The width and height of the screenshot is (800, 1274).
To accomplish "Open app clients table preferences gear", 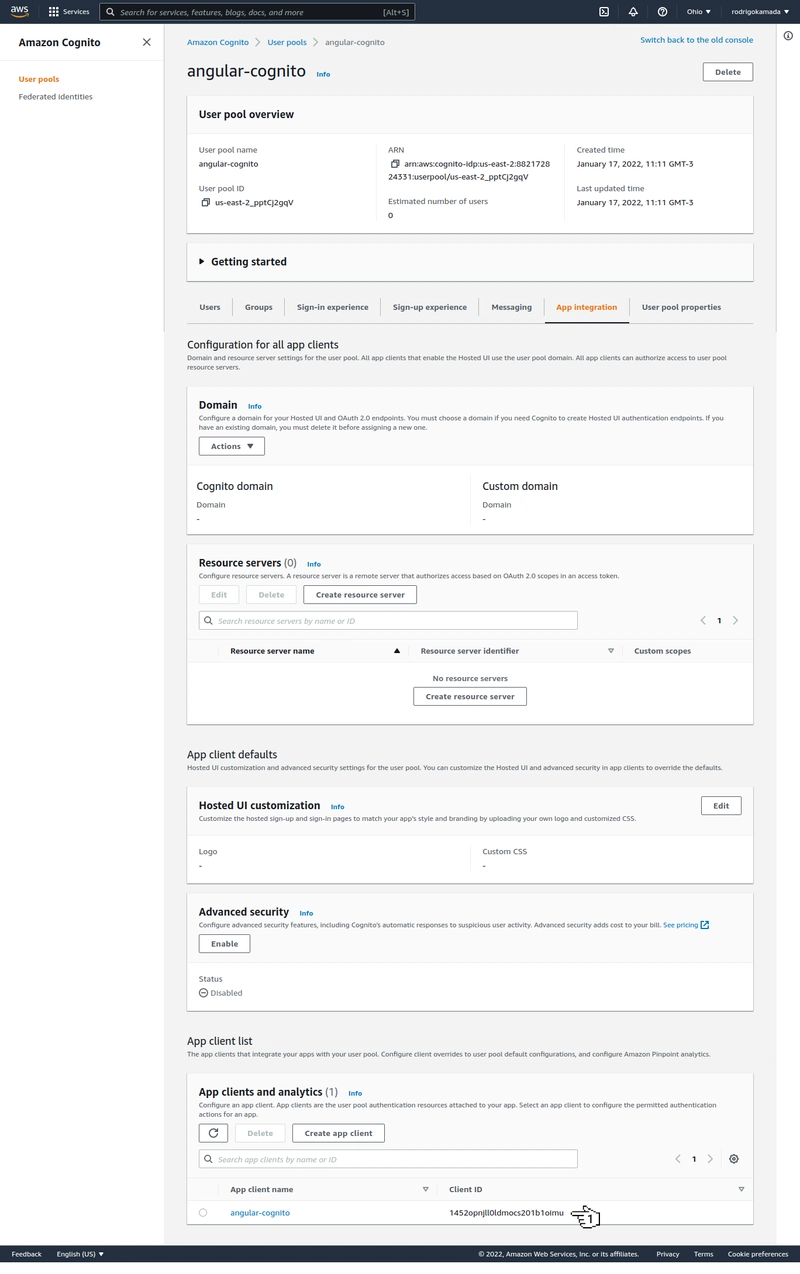I will pos(734,1159).
